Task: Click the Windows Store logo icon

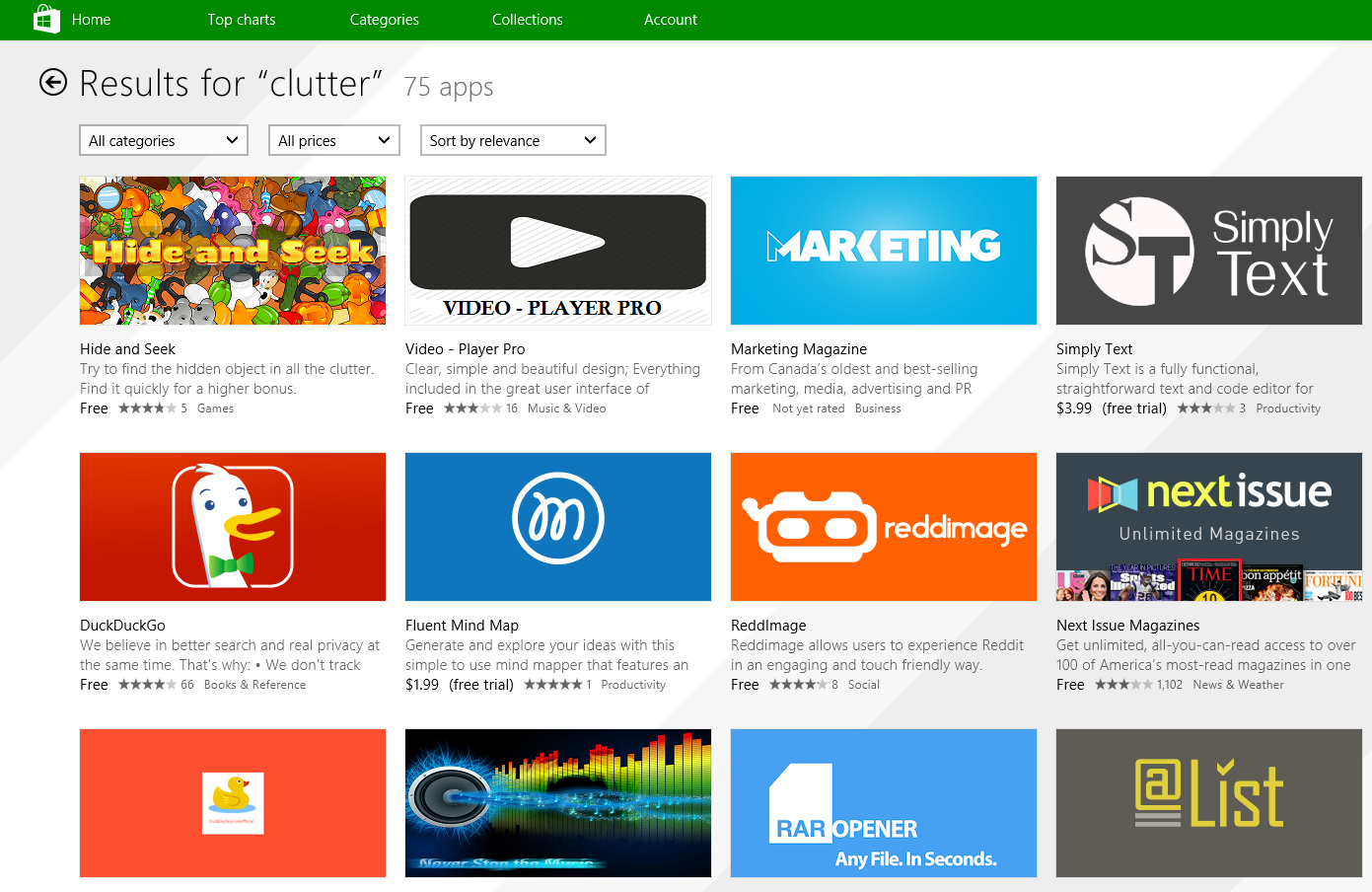Action: pyautogui.click(x=46, y=19)
